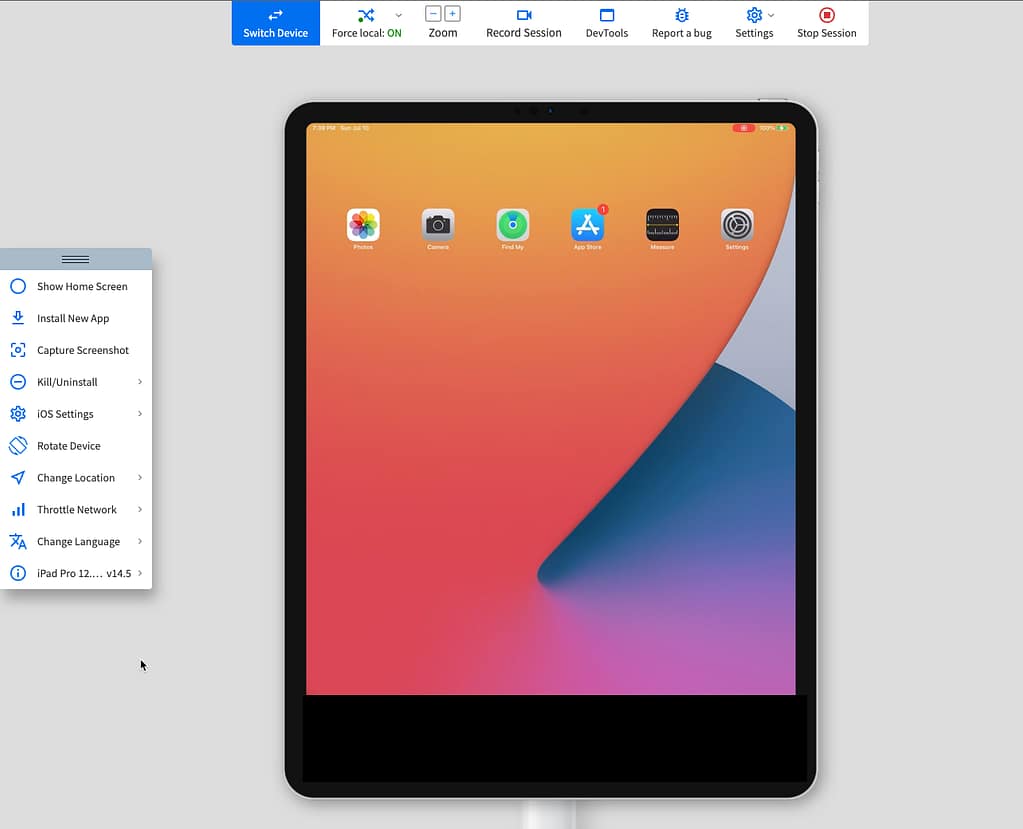
Task: Click the zoom in plus button
Action: point(453,14)
